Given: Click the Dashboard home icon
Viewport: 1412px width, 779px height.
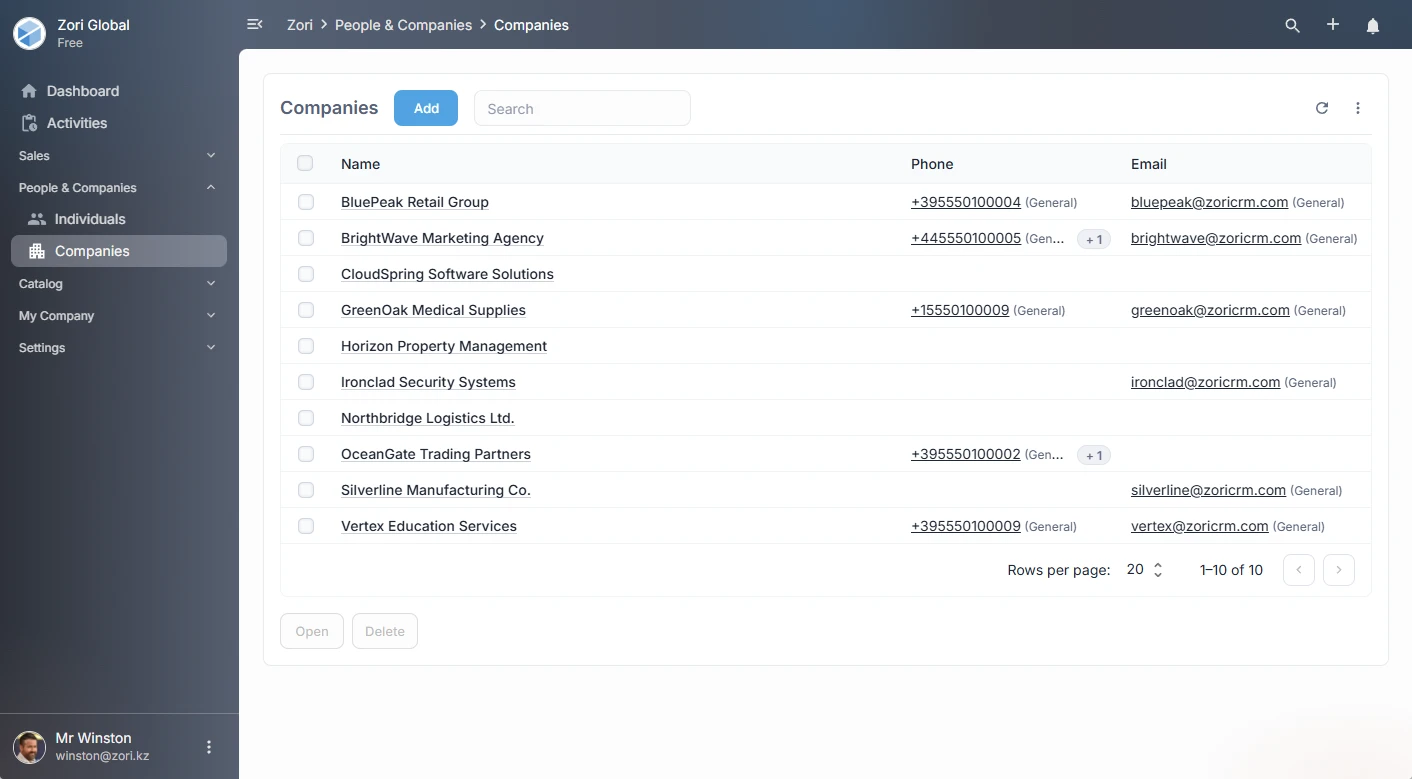Looking at the screenshot, I should point(29,91).
